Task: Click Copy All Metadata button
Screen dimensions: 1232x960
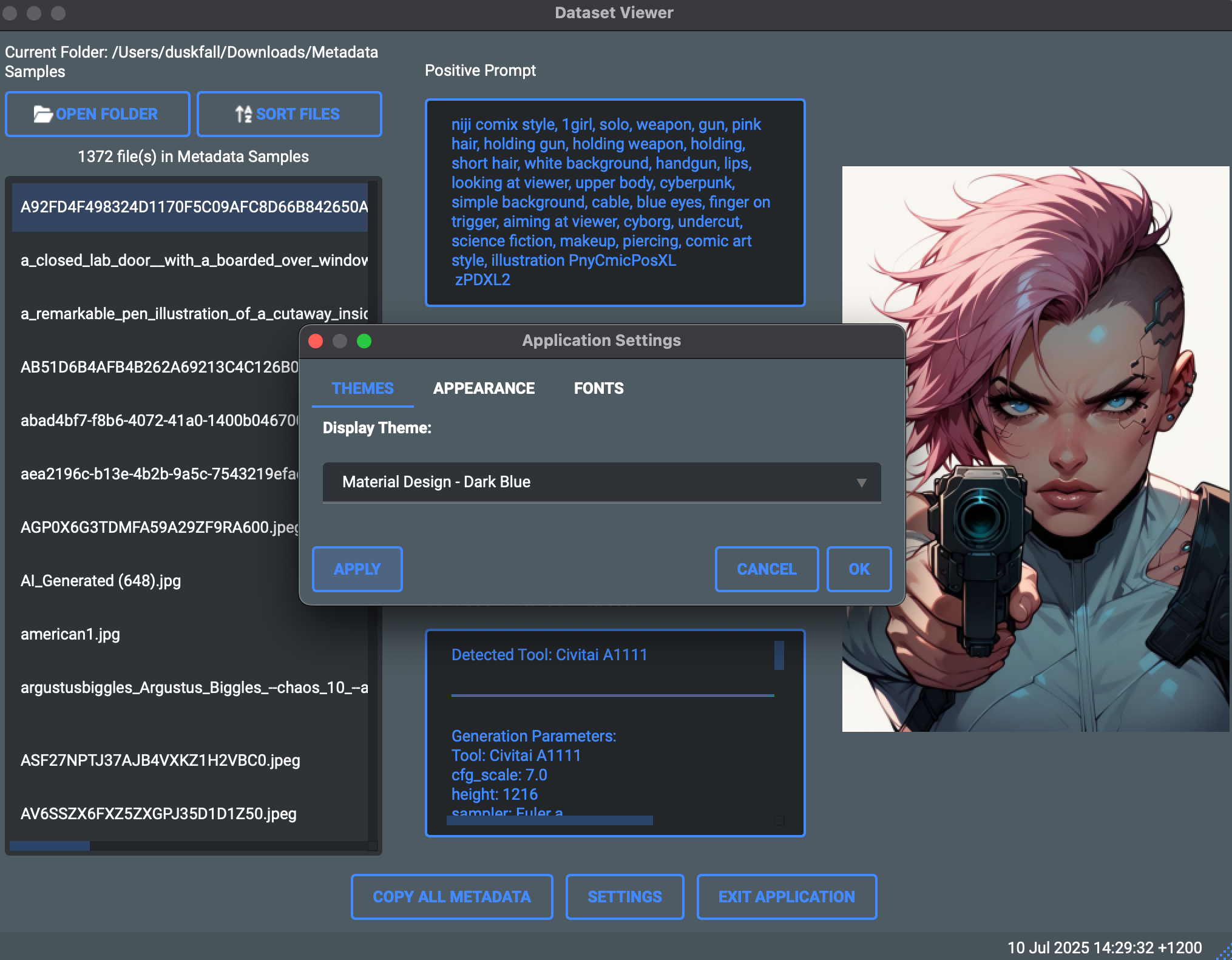Action: point(452,897)
